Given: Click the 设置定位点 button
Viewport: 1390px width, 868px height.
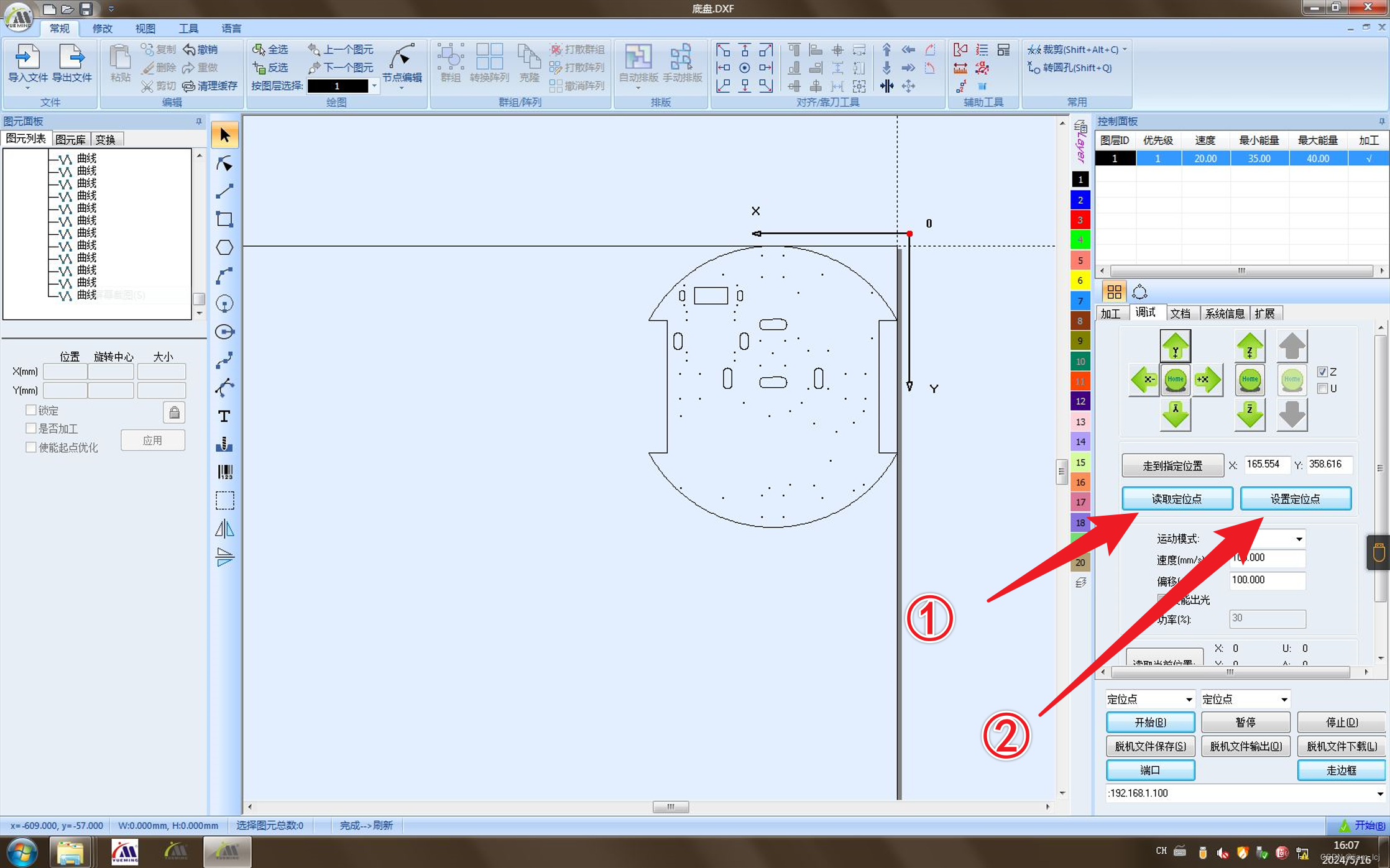Looking at the screenshot, I should pos(1295,498).
